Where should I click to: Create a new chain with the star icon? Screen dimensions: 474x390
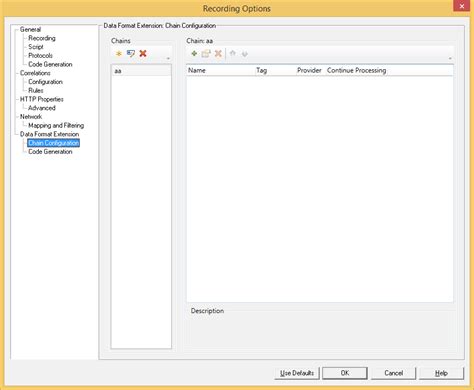coord(119,53)
